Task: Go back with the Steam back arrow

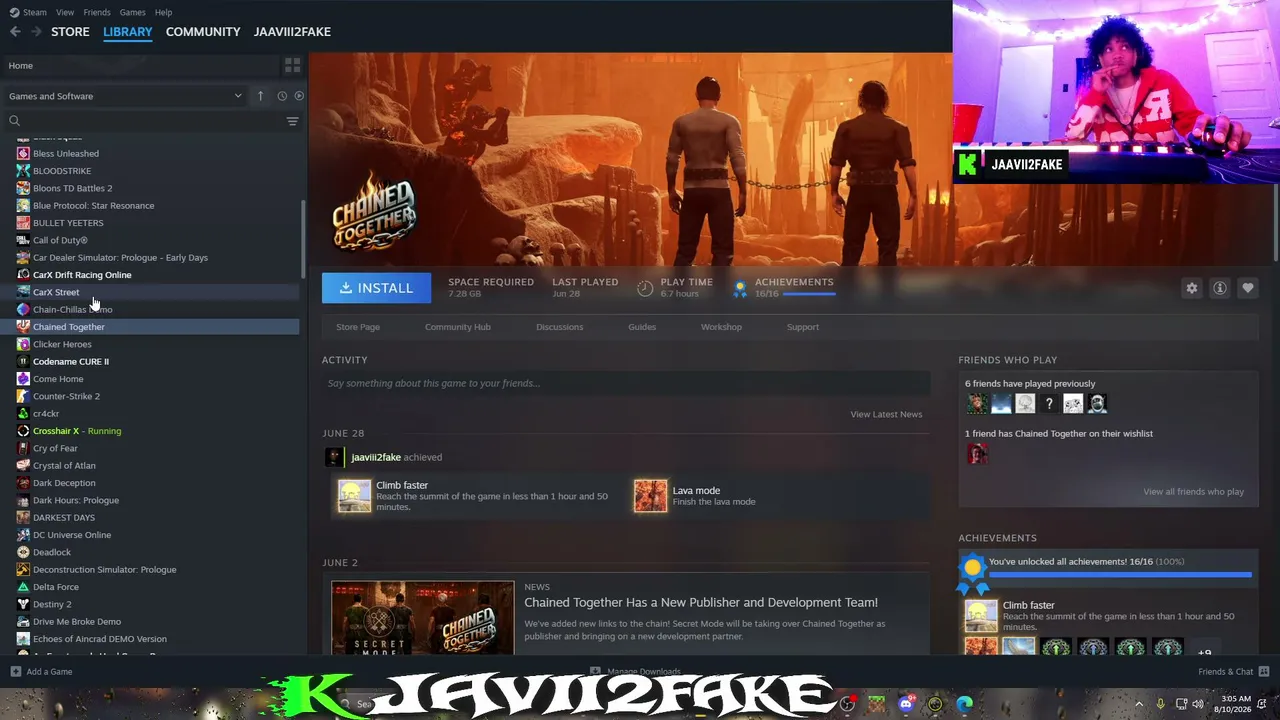Action: (x=15, y=32)
